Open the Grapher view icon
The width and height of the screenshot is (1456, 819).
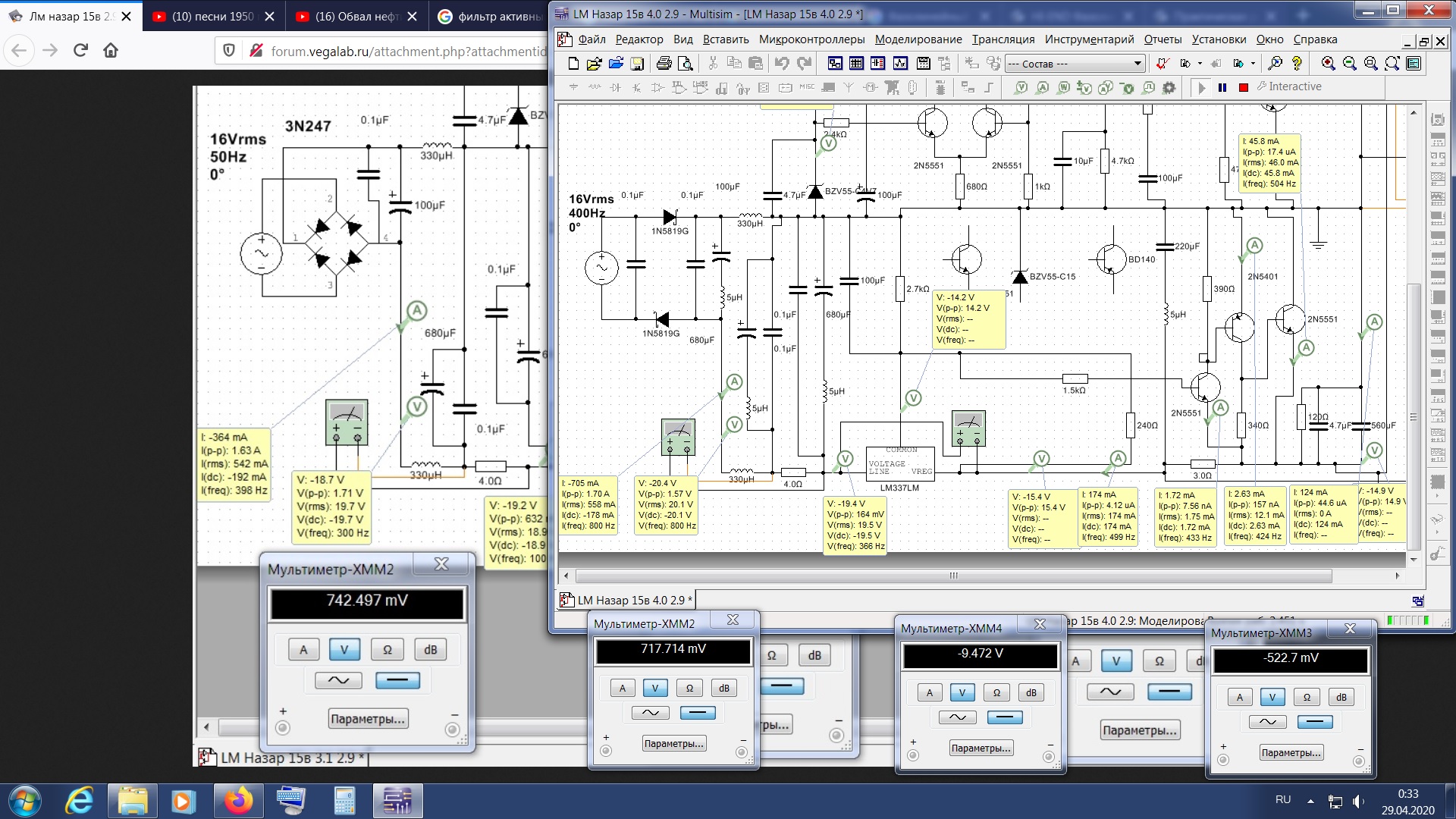[x=900, y=64]
